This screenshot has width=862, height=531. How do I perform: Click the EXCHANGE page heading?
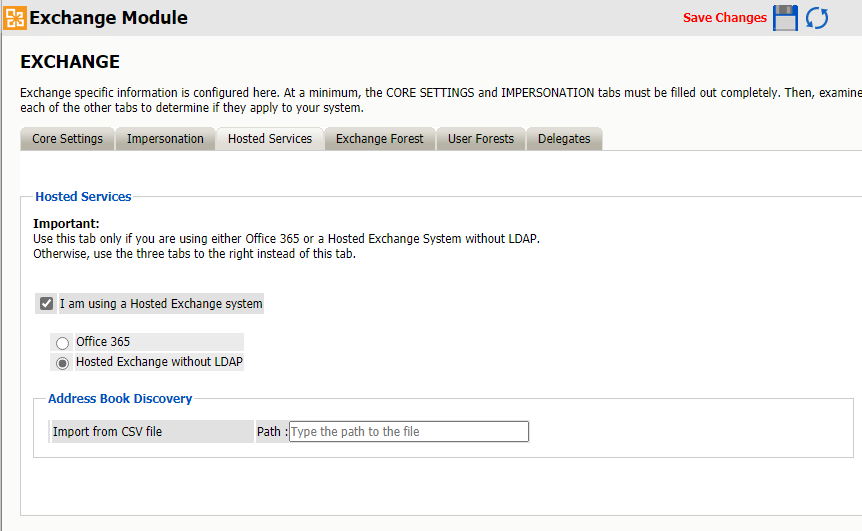(x=70, y=62)
